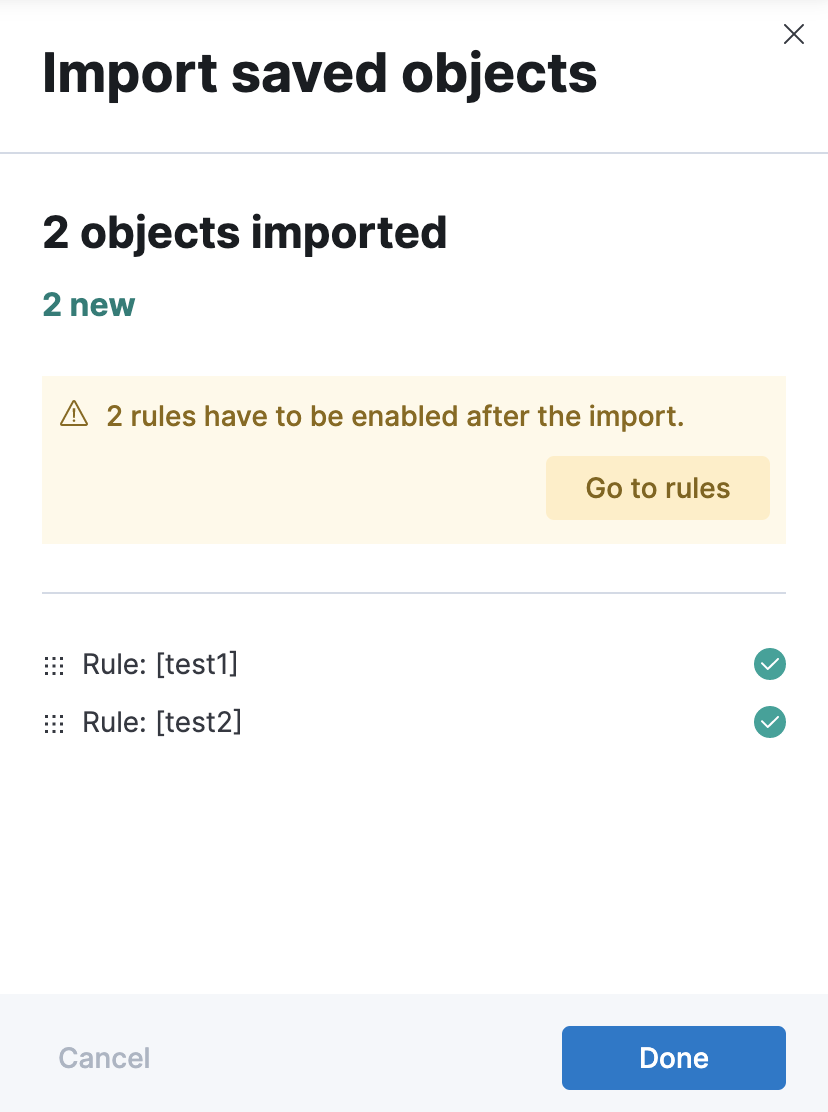
Task: Click the green success check for Rule: [test2]
Action: pyautogui.click(x=769, y=722)
